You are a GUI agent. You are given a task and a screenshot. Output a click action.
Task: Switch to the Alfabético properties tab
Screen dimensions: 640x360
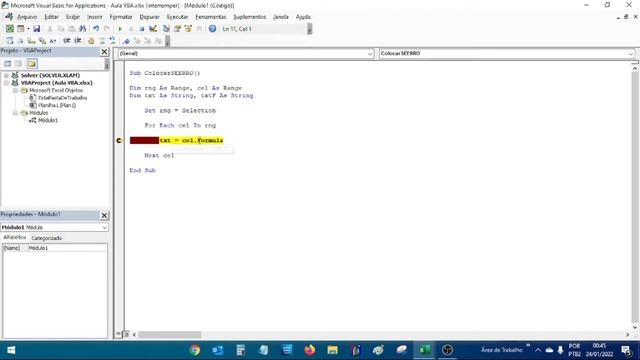tap(15, 238)
